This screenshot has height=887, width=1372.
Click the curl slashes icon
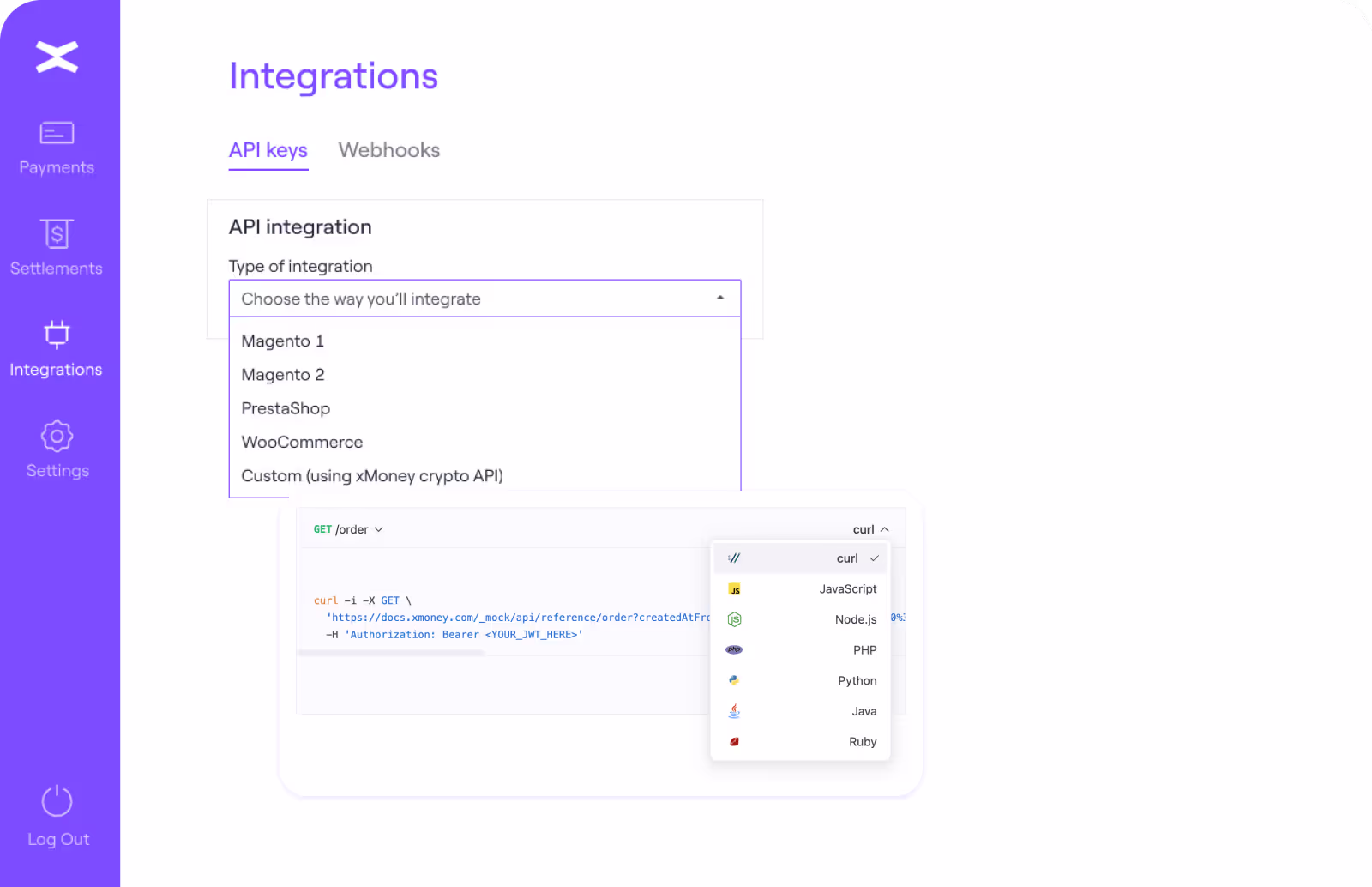(734, 558)
